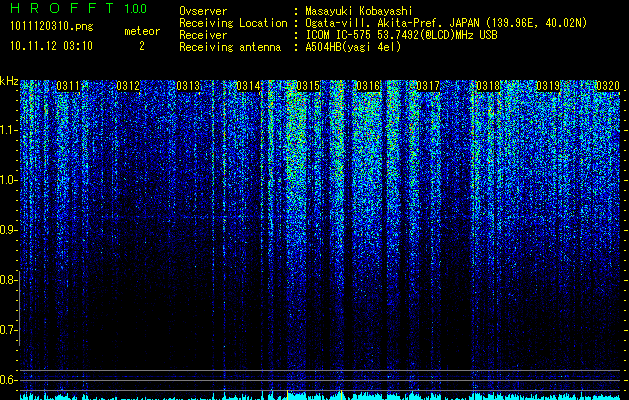This screenshot has width=629, height=400.
Task: Click the 0320 time marker
Action: coord(608,86)
